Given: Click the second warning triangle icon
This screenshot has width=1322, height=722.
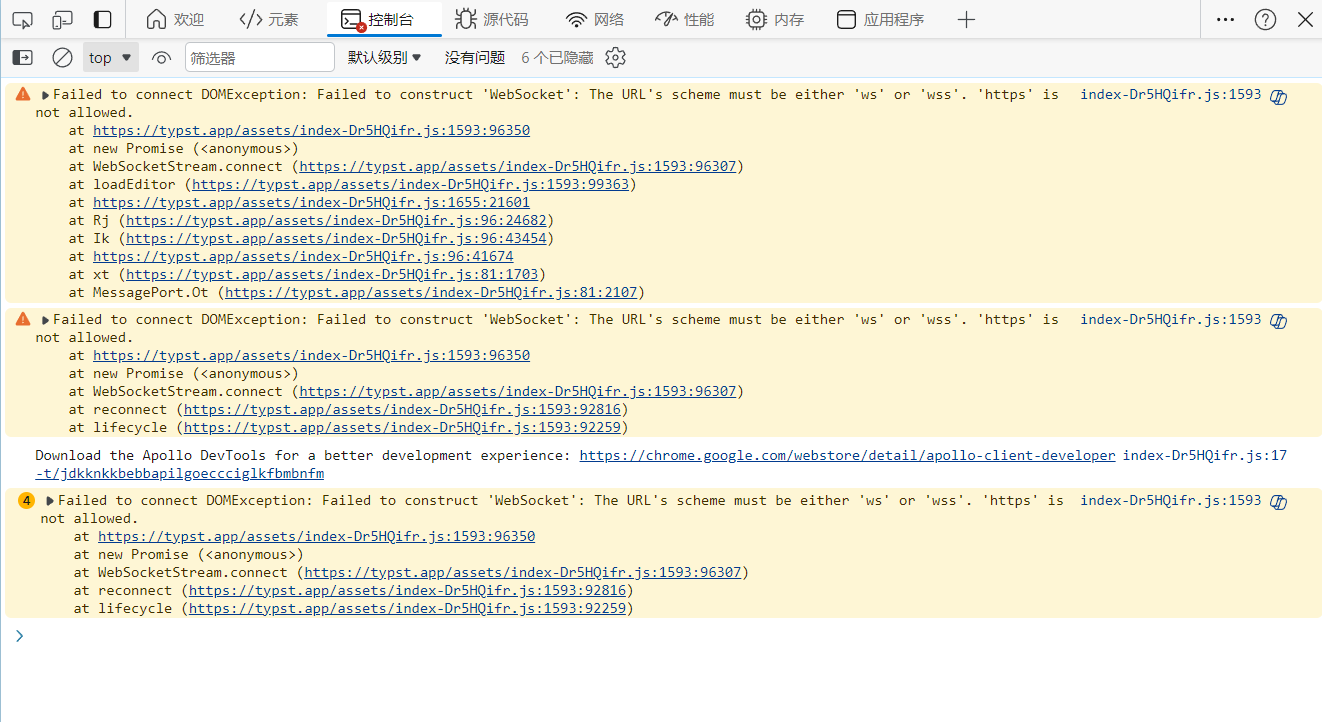Looking at the screenshot, I should tap(23, 319).
